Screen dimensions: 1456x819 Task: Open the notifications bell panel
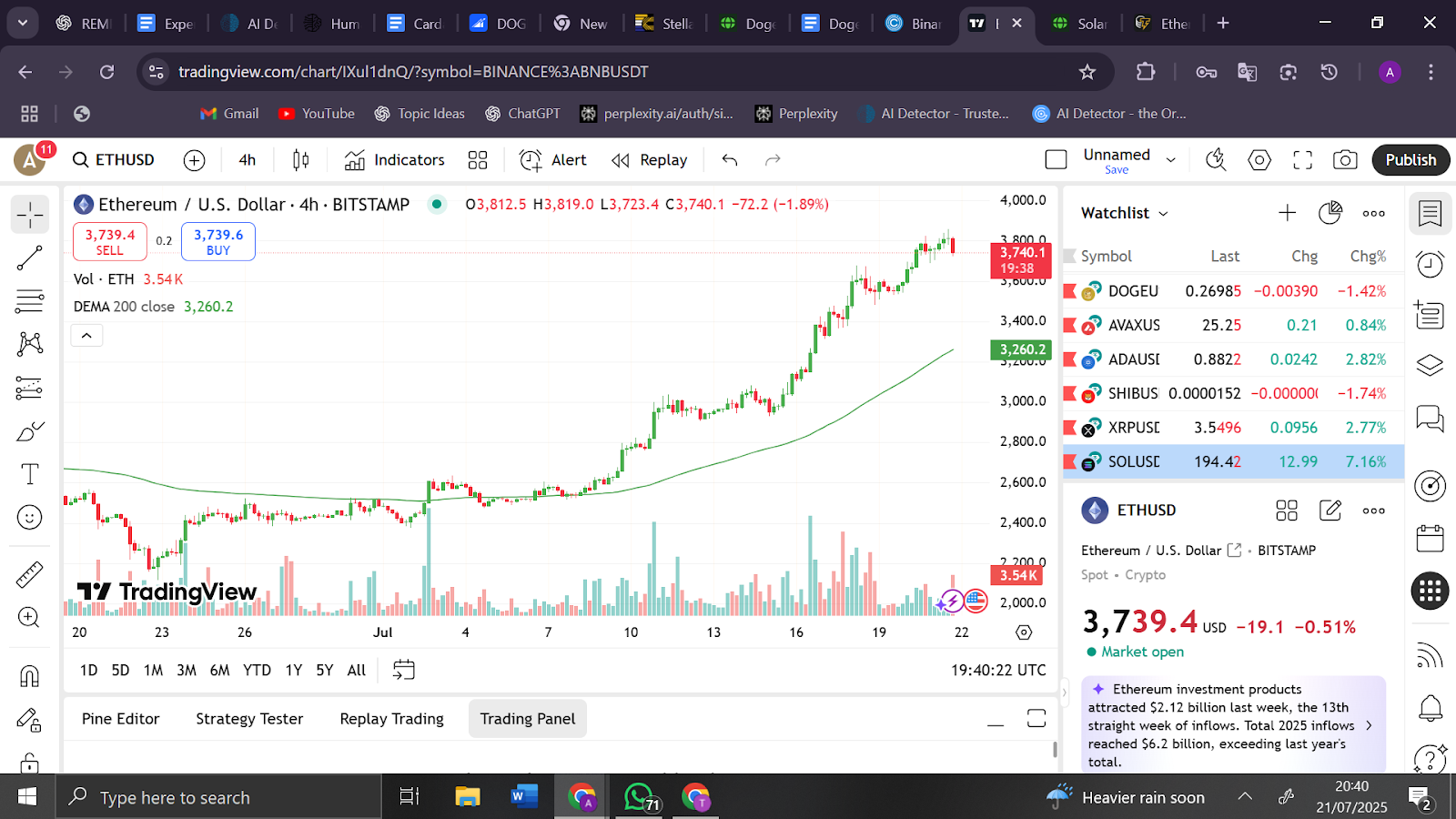tap(1431, 708)
